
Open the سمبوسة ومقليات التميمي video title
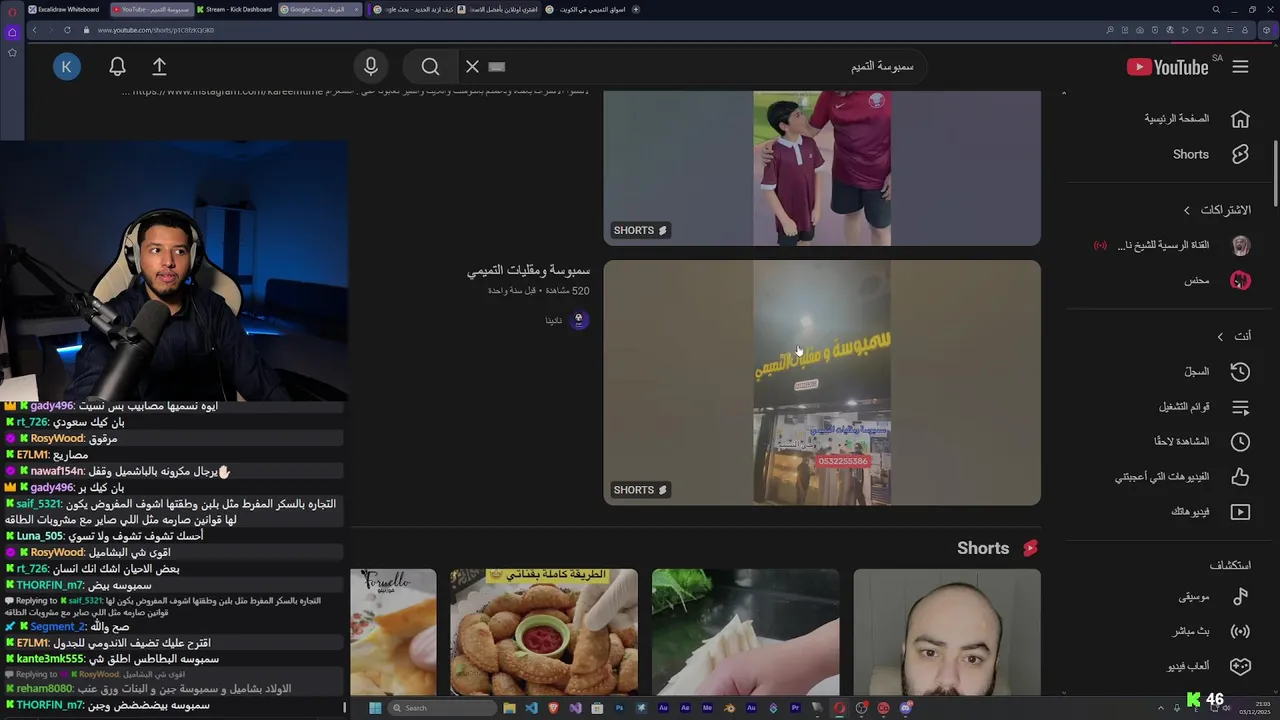[528, 271]
